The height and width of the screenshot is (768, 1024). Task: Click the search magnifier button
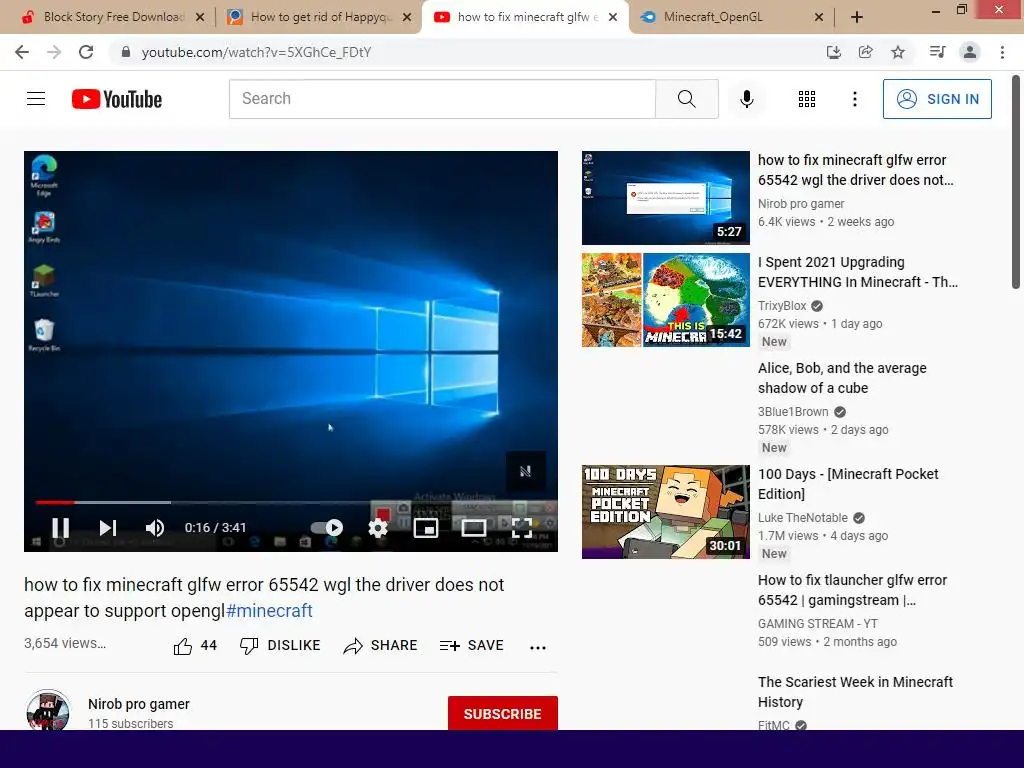(686, 99)
